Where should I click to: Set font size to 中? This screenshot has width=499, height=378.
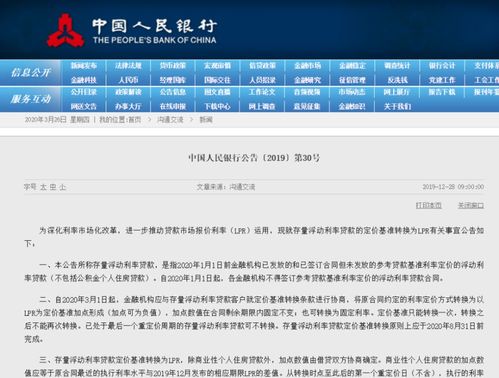tap(53, 187)
